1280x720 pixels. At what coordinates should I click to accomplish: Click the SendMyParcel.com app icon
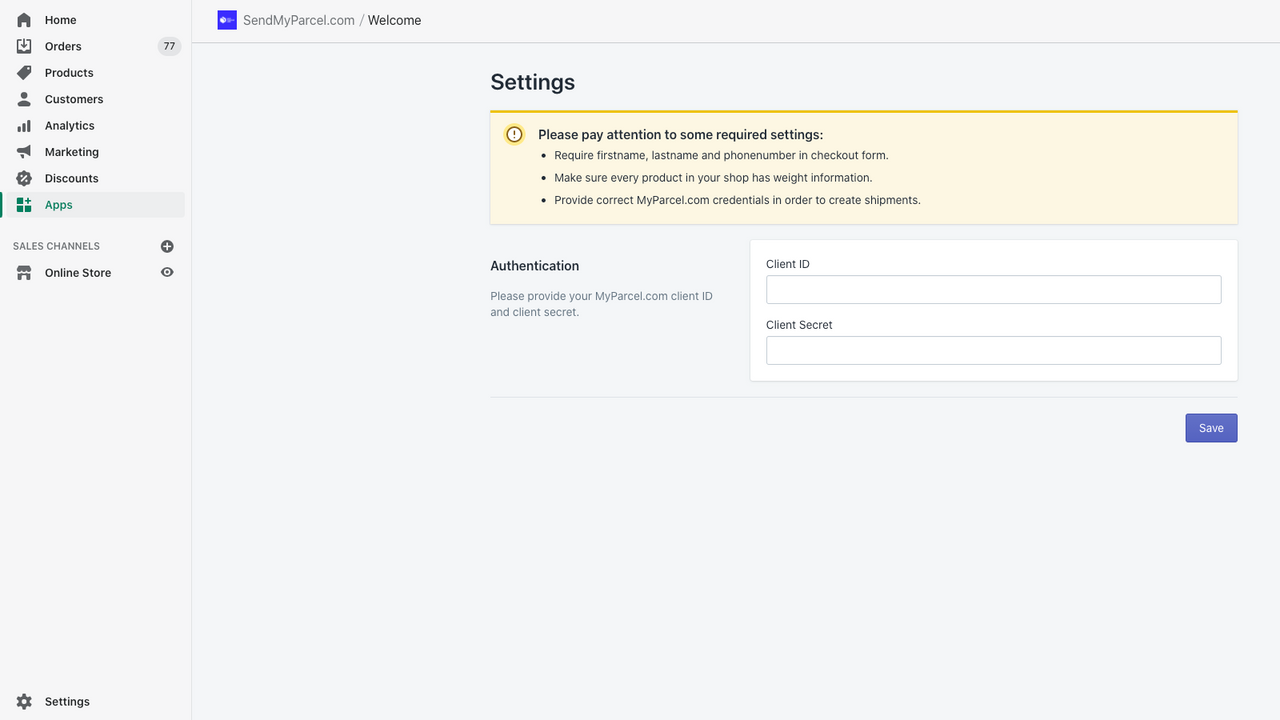pos(226,19)
